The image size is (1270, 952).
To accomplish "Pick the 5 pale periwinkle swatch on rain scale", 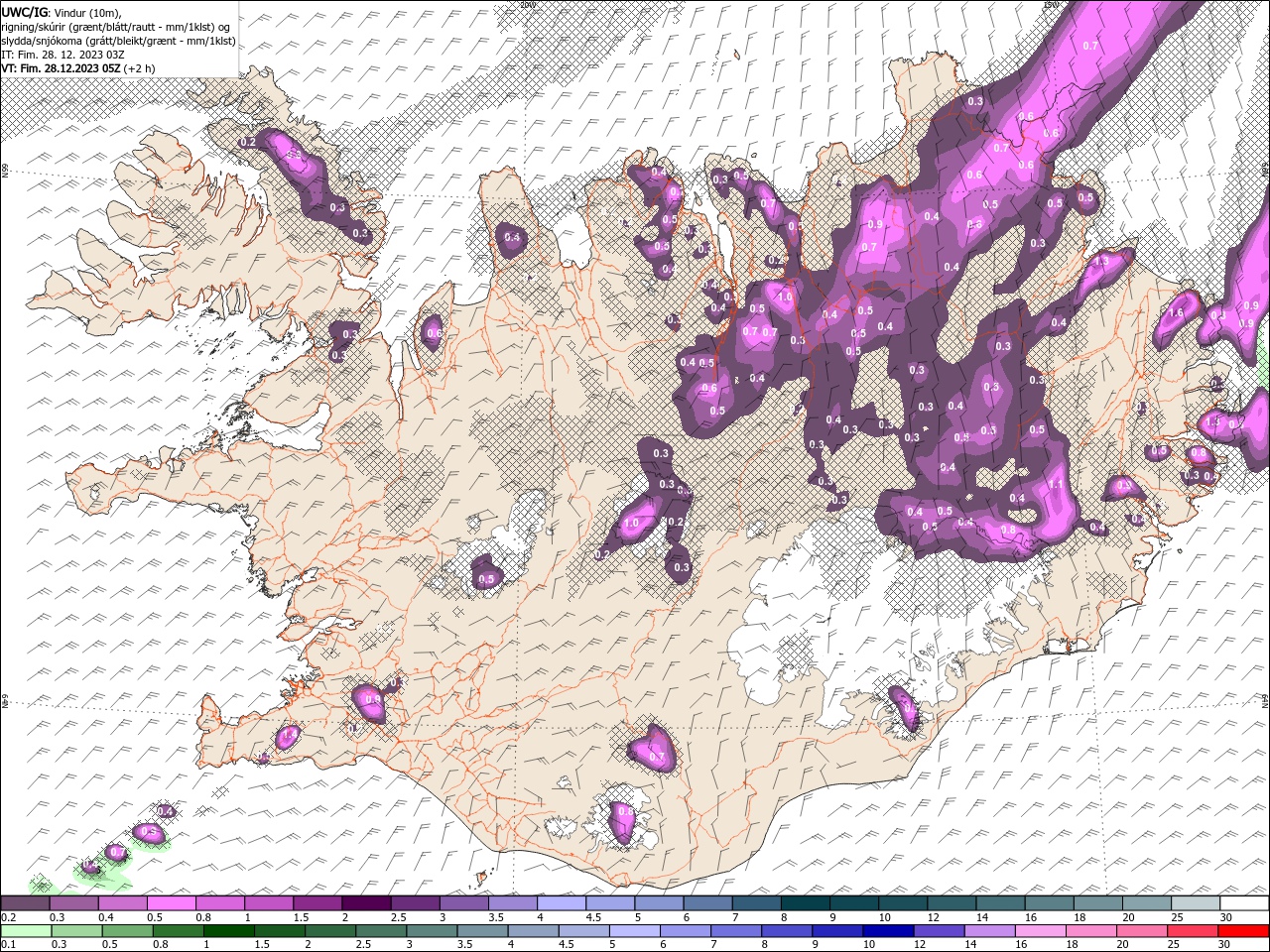I will [634, 931].
